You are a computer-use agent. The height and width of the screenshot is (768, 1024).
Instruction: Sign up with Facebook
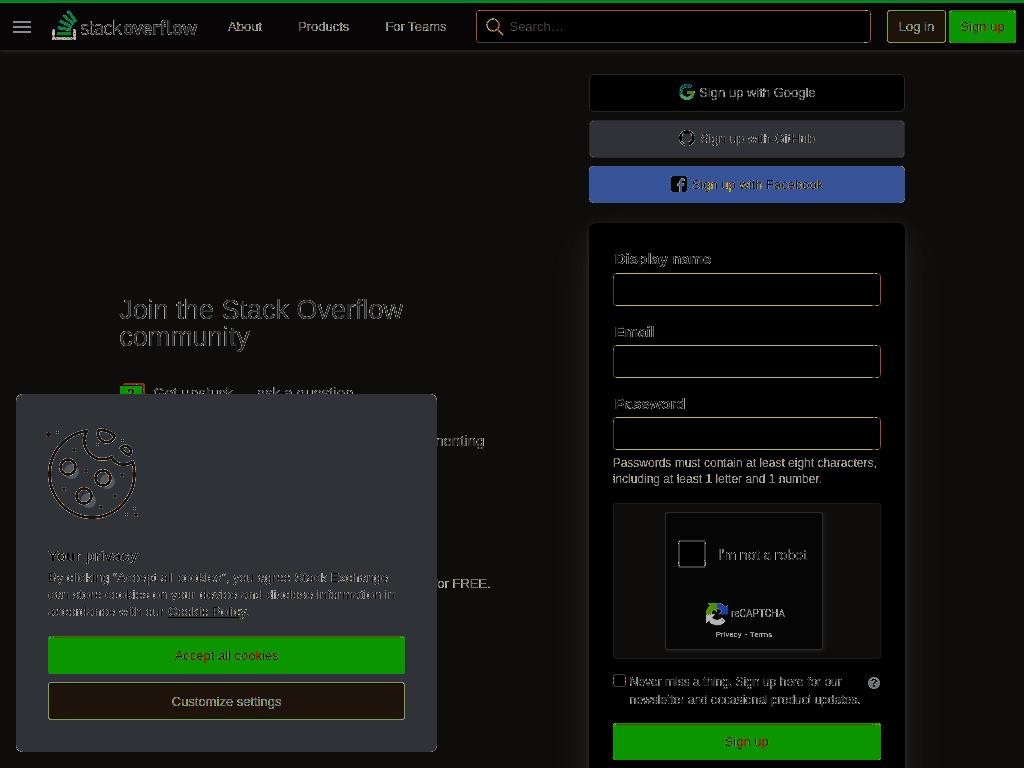pyautogui.click(x=746, y=184)
